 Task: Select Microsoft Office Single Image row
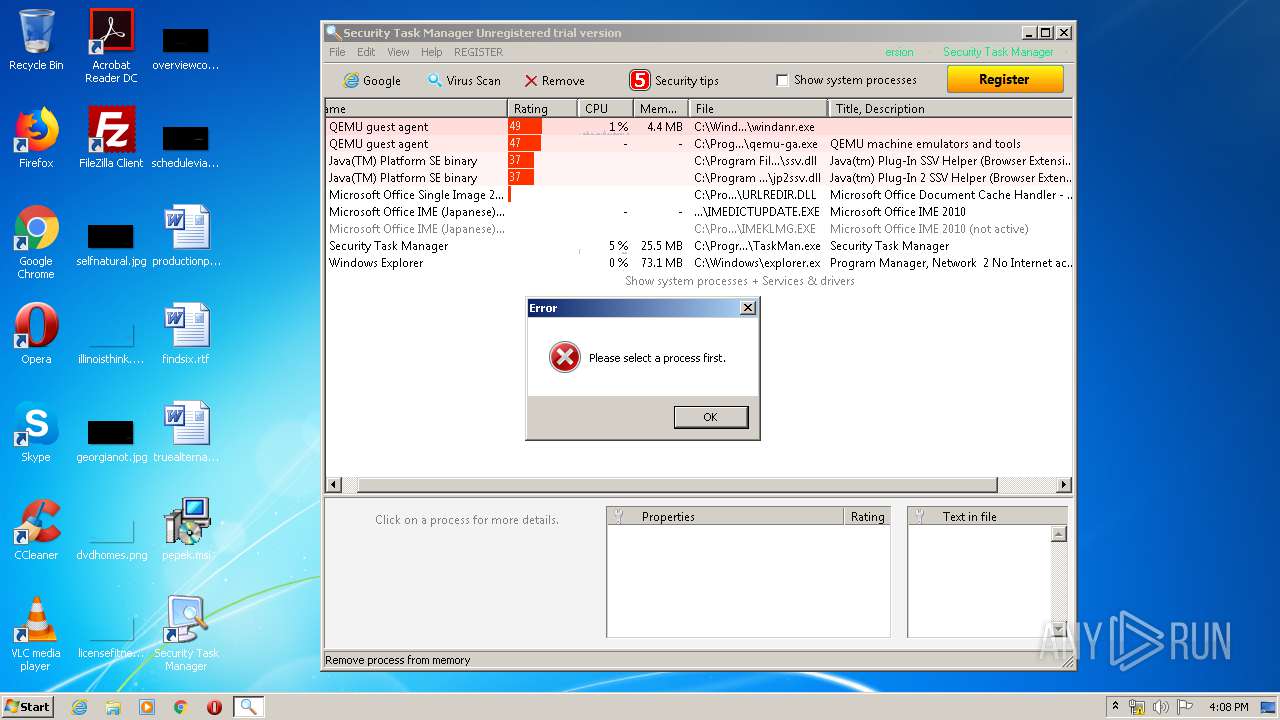tap(699, 195)
